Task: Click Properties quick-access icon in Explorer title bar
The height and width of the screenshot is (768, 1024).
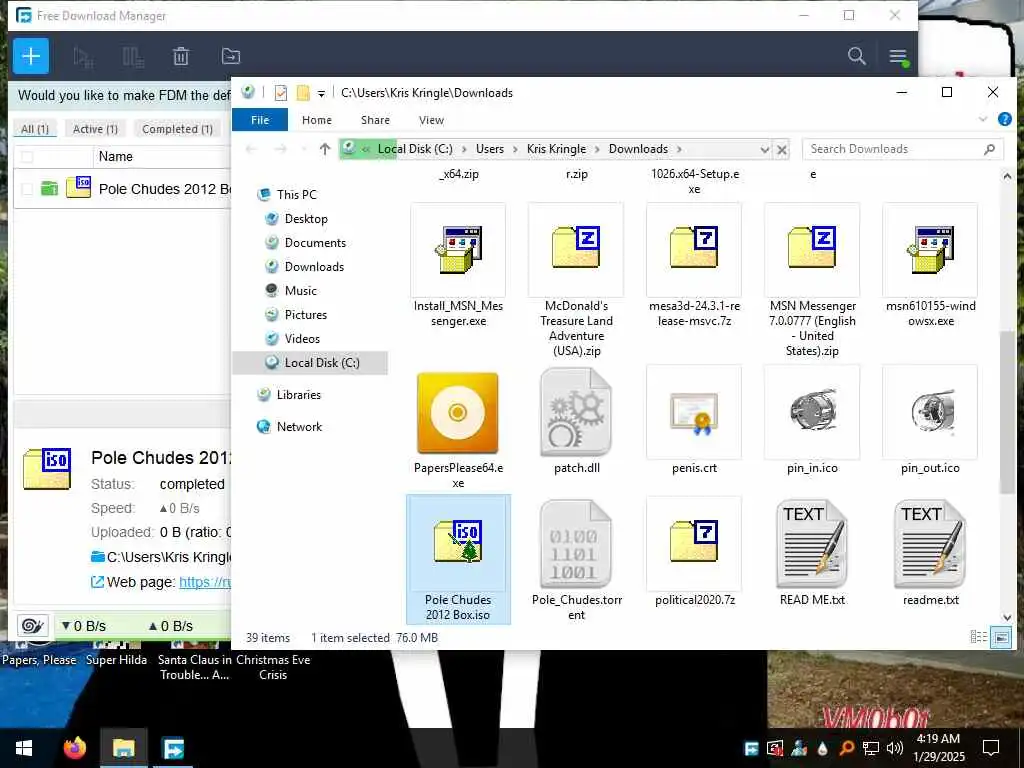Action: coord(281,93)
